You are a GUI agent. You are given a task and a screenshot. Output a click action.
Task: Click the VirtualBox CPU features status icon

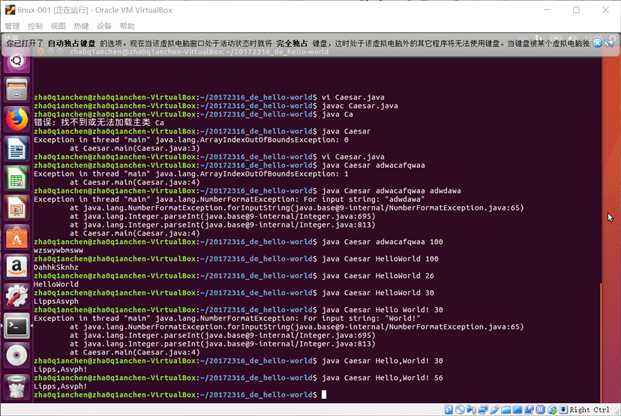(540, 410)
